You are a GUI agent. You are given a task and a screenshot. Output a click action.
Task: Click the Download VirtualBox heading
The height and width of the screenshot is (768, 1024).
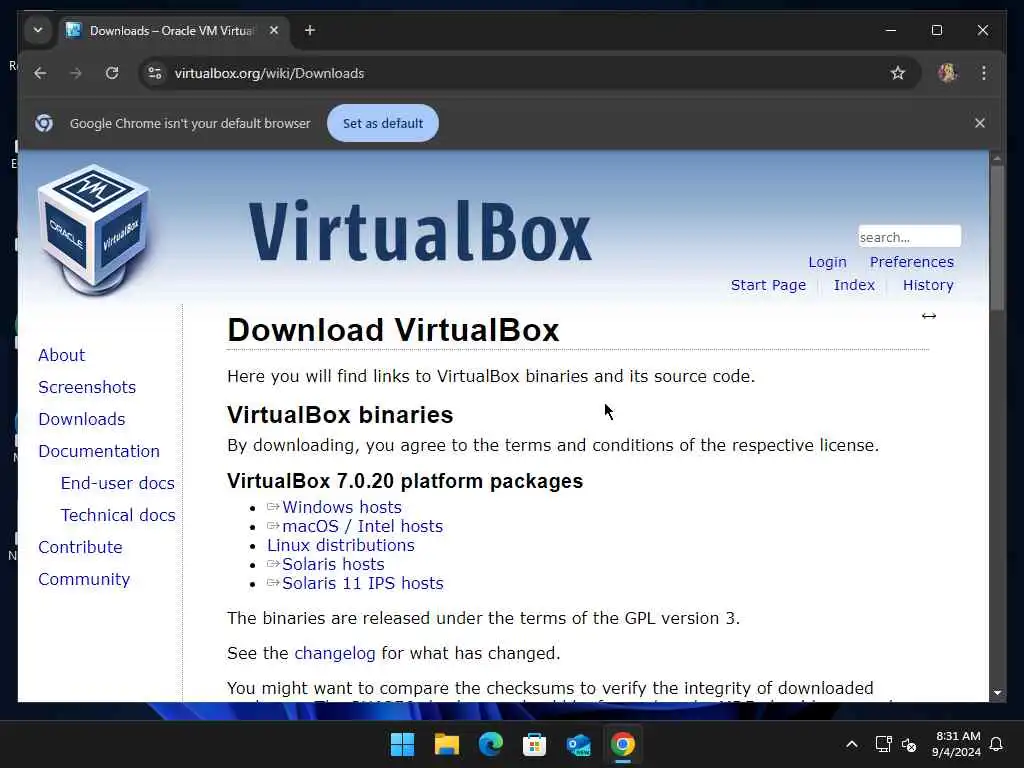tap(393, 330)
